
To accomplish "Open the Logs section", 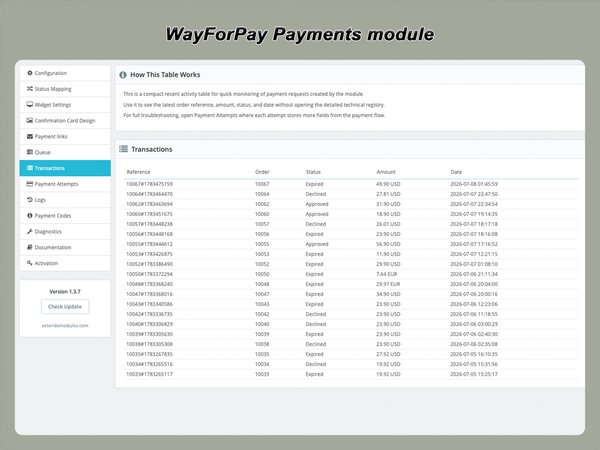I will pyautogui.click(x=65, y=200).
